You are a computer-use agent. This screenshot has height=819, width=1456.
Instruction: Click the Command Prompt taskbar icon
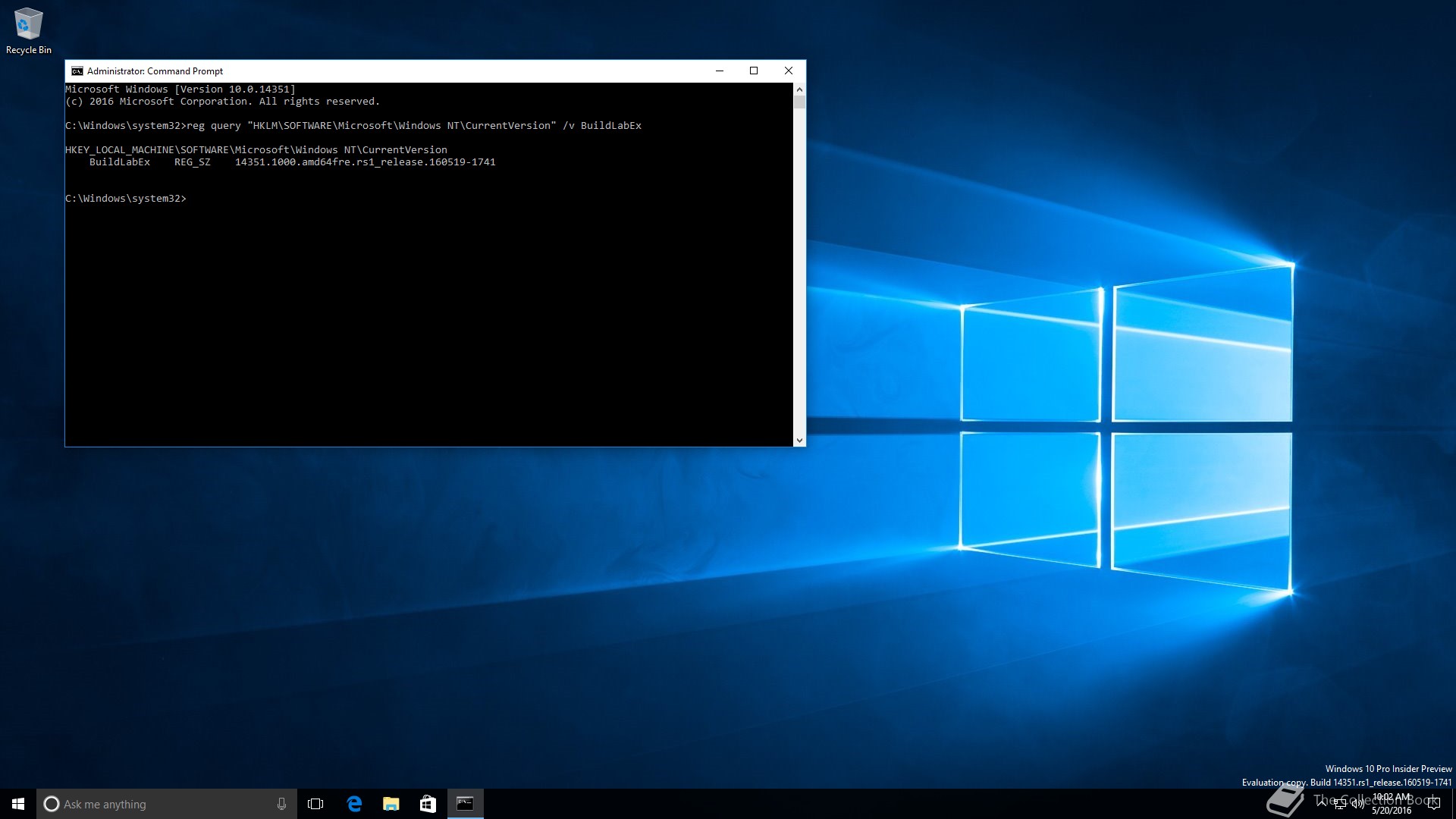click(x=465, y=804)
